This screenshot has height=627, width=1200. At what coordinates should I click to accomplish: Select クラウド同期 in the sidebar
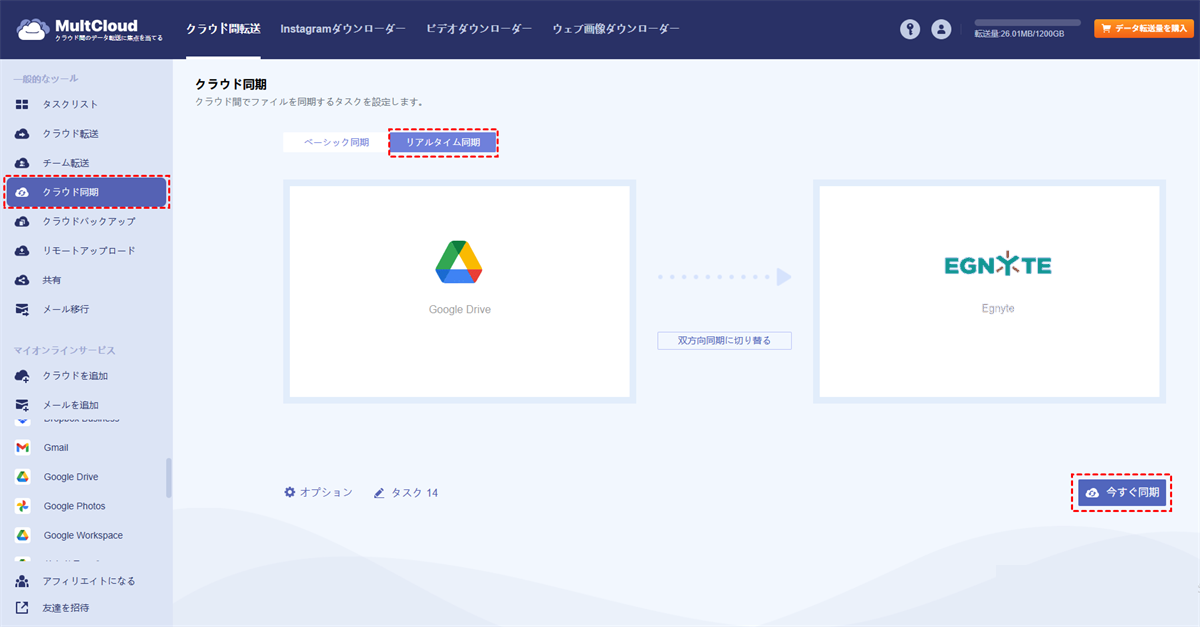(x=86, y=192)
